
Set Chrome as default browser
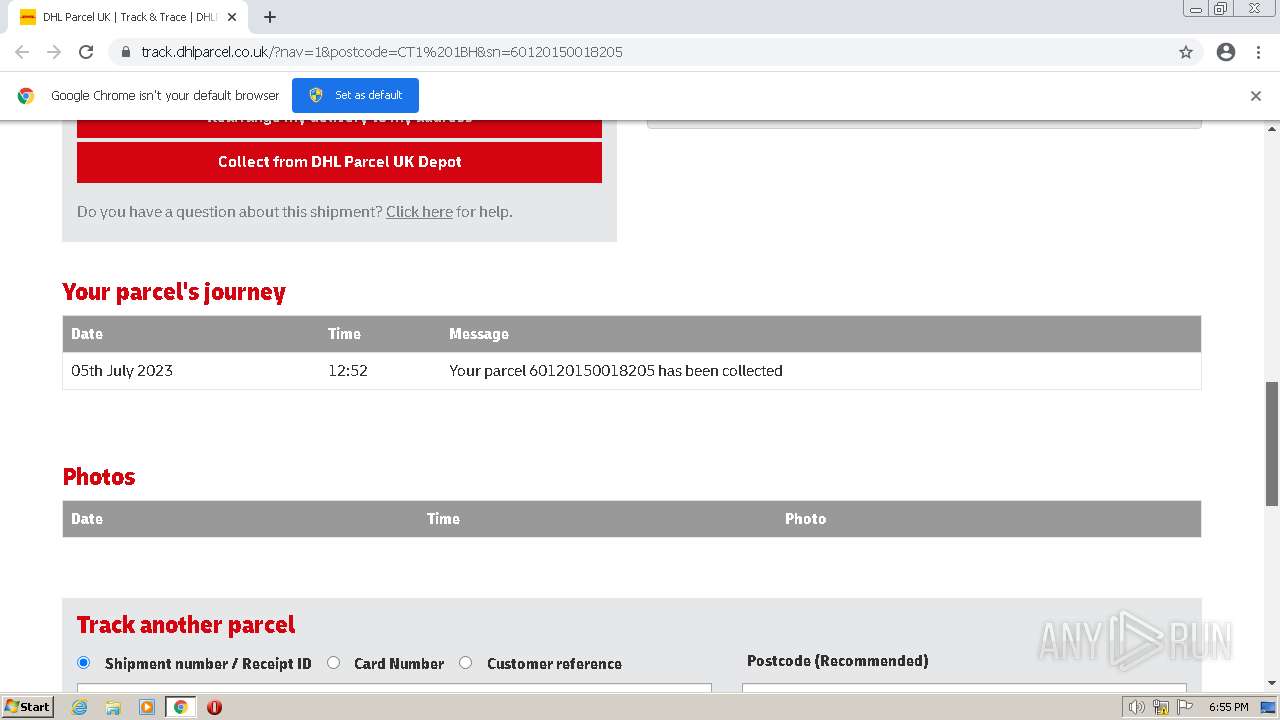(x=355, y=95)
